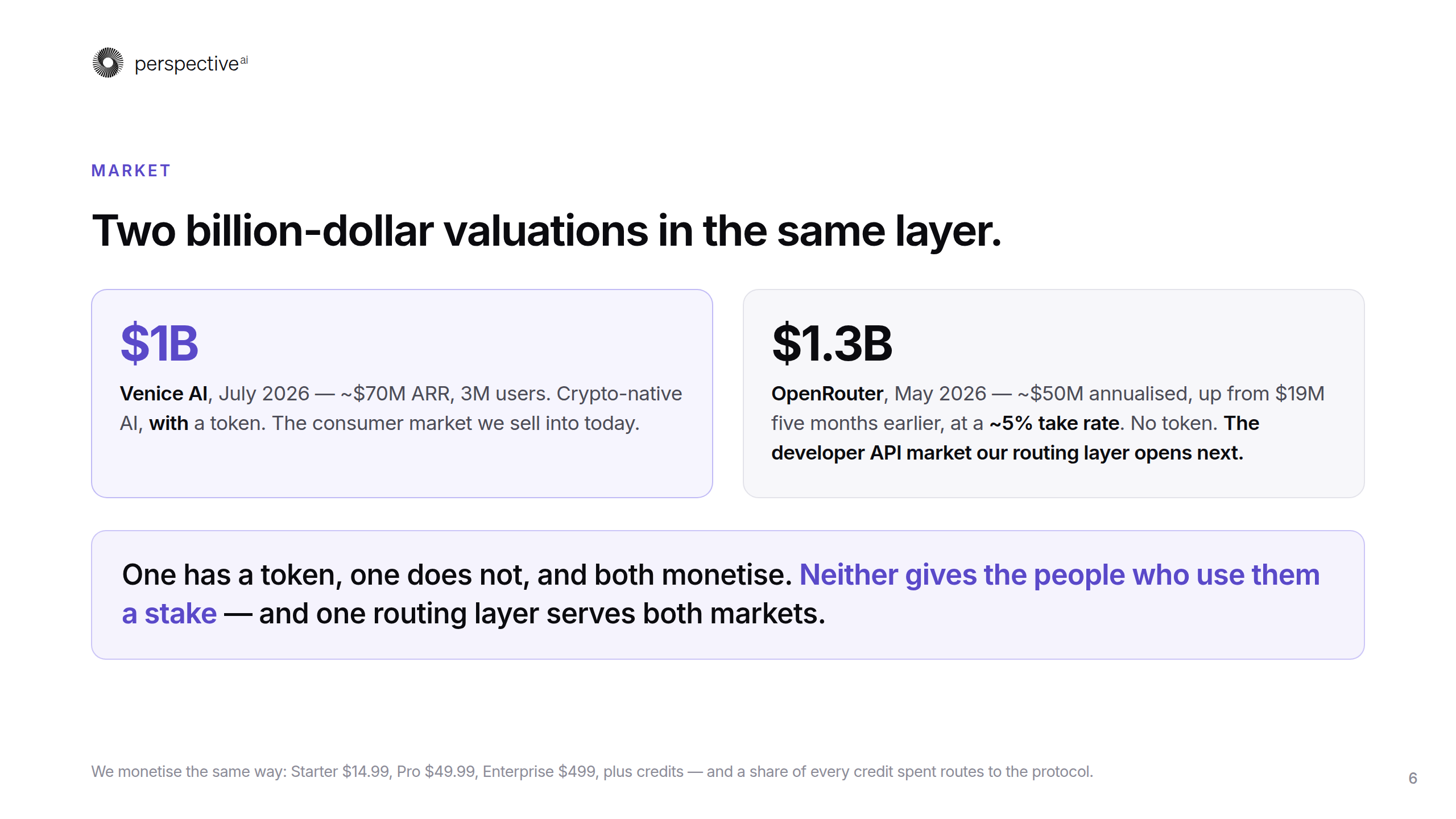Select the MARKET section label

tap(131, 171)
